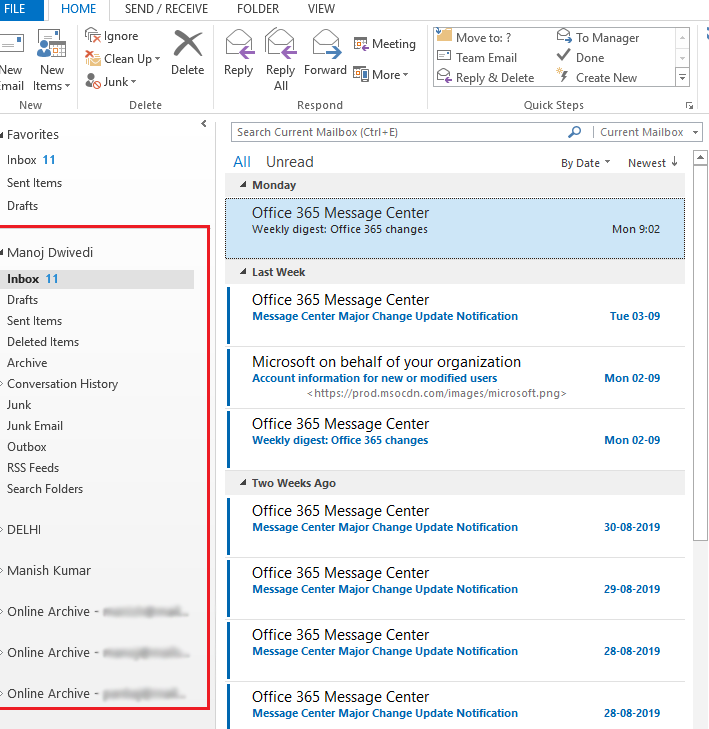Open the Mon 02-09 Weekly digest email
This screenshot has width=709, height=729.
456,439
